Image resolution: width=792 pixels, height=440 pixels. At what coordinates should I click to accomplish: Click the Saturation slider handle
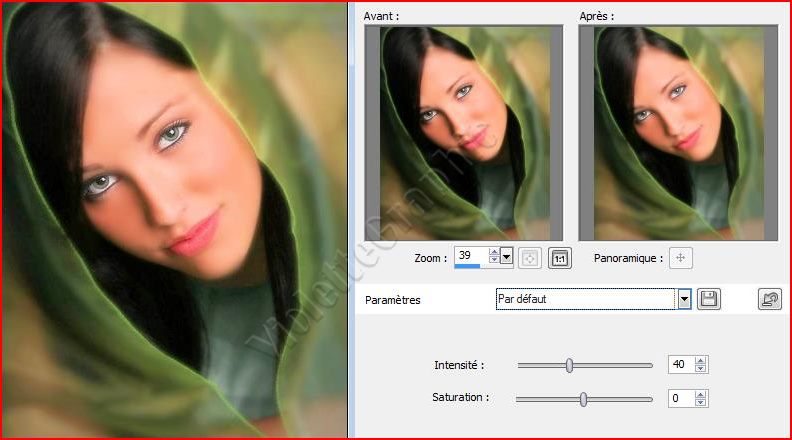click(x=583, y=399)
